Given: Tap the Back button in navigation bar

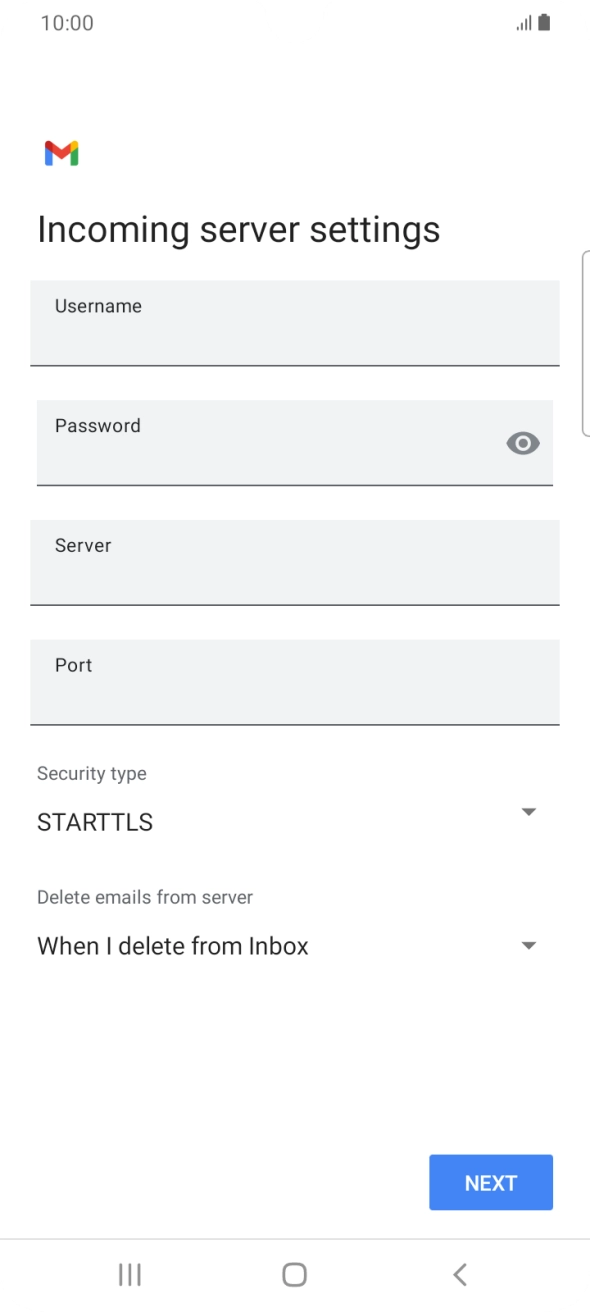Looking at the screenshot, I should pyautogui.click(x=459, y=1274).
